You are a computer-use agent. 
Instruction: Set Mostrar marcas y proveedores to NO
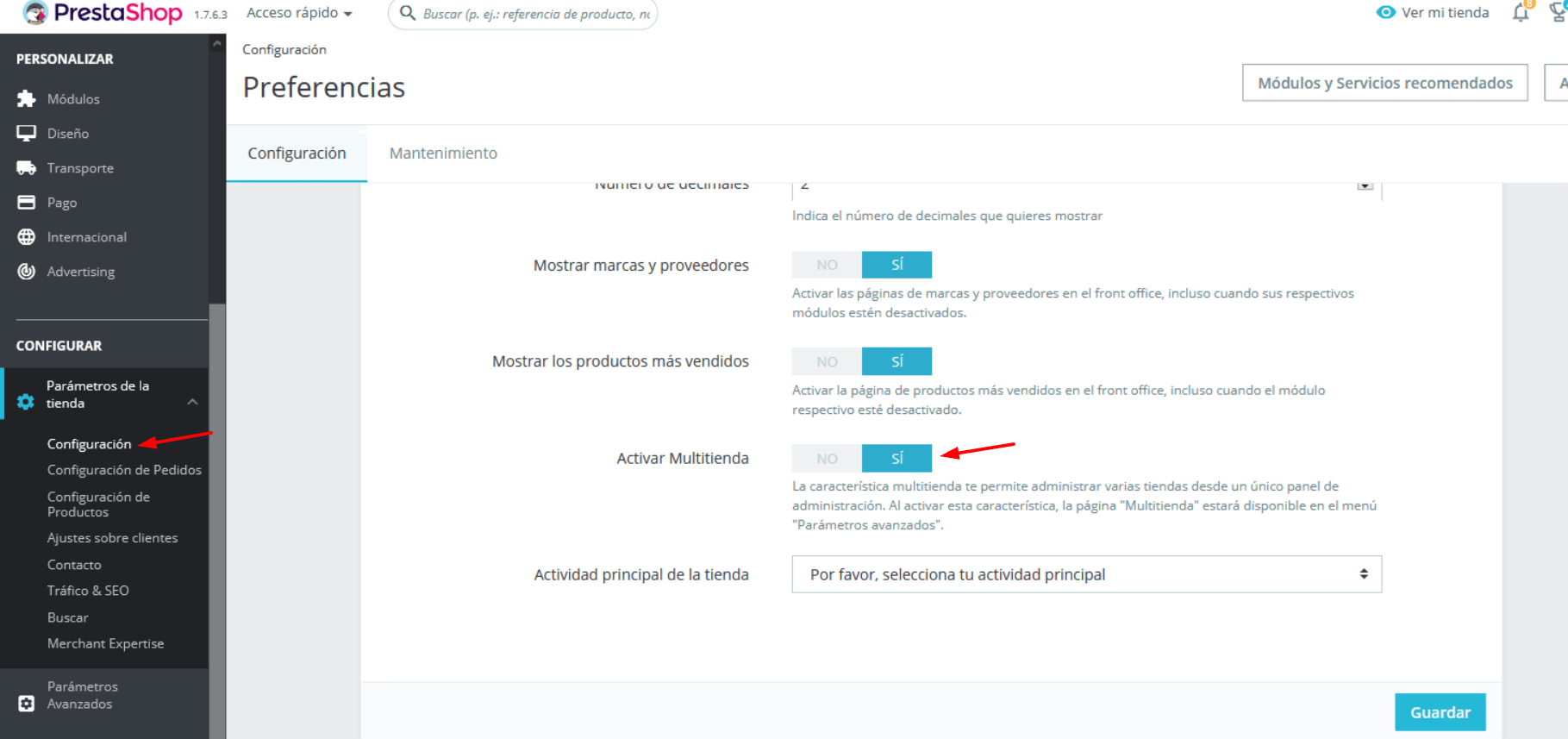[x=827, y=265]
